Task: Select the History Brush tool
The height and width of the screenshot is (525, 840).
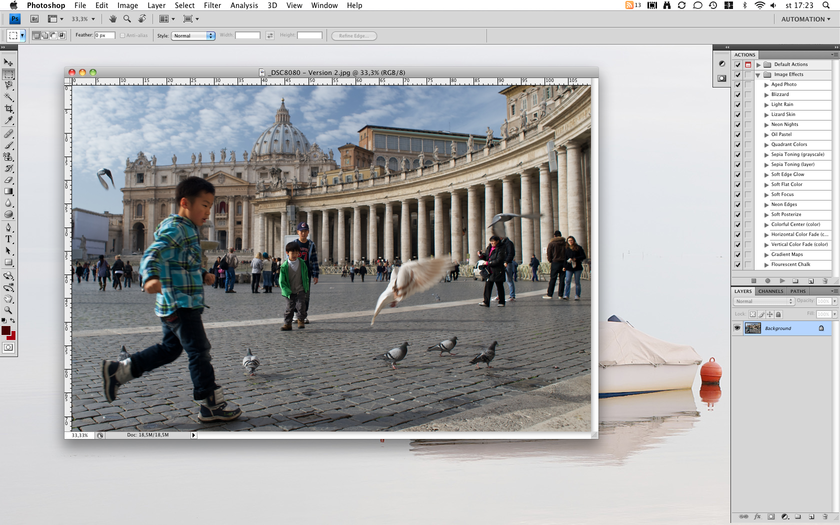Action: point(9,168)
